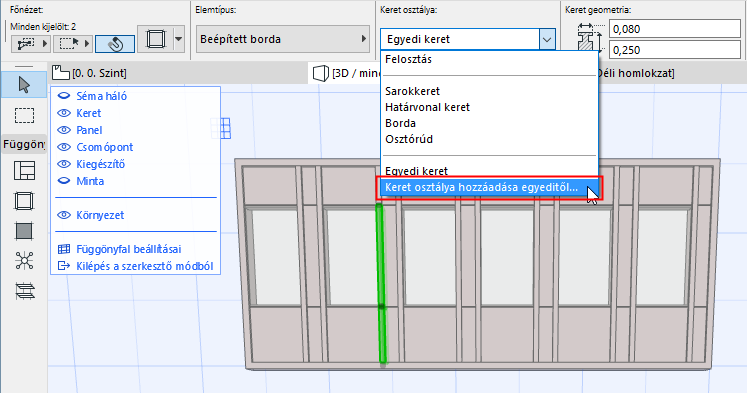This screenshot has width=747, height=393.
Task: Click Kilépés a szerkesztő módból
Action: (145, 266)
